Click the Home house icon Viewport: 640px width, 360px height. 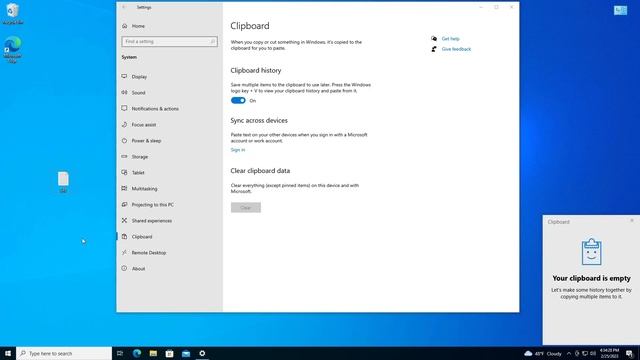[x=124, y=26]
